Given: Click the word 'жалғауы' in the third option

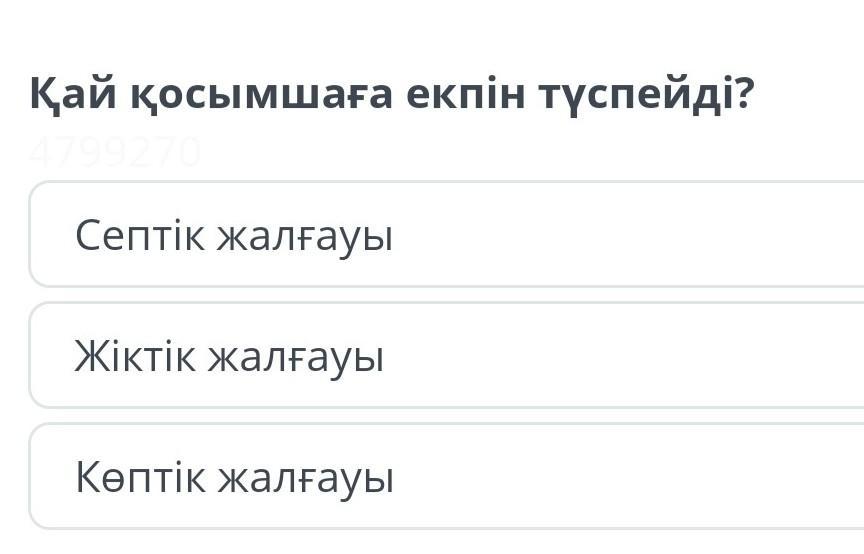Looking at the screenshot, I should pos(306,480).
